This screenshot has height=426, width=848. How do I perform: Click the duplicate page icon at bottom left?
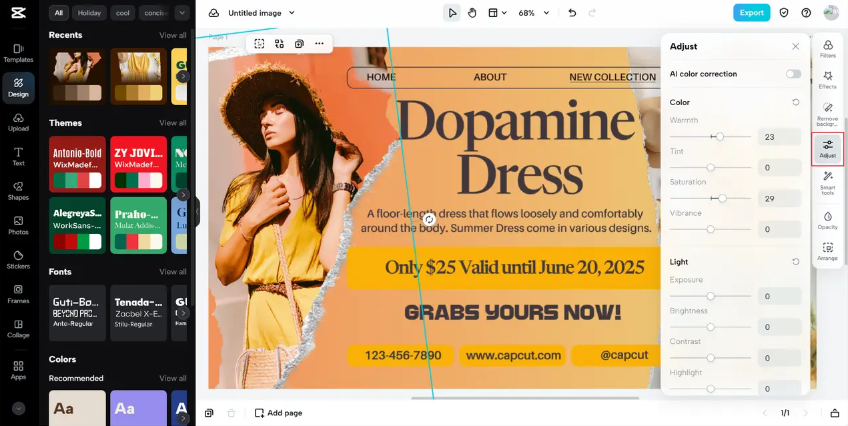tap(209, 413)
